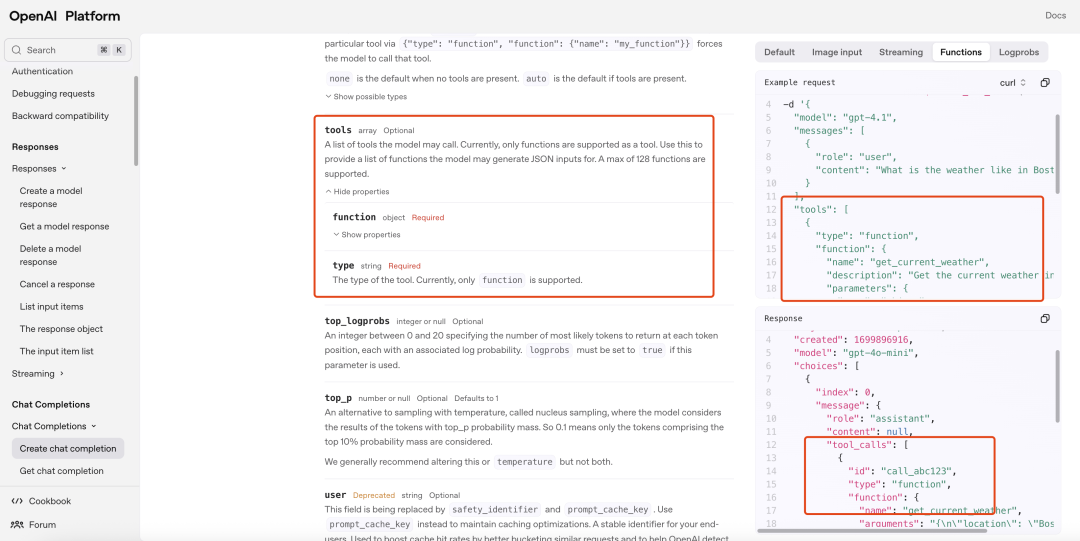Copy the response code block

coord(1045,318)
